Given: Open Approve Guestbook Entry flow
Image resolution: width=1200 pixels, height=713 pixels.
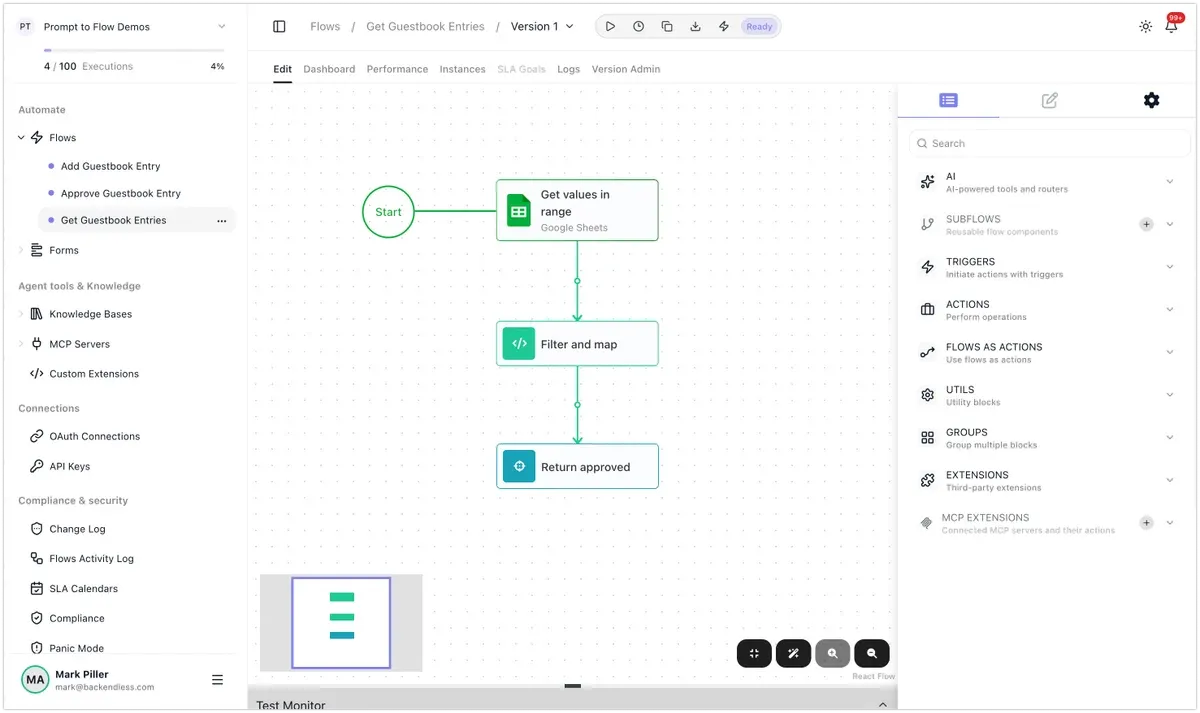Looking at the screenshot, I should click(x=121, y=193).
